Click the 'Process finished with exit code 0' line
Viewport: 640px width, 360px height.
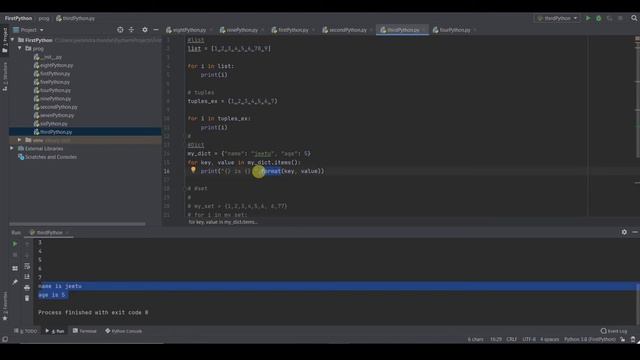point(93,313)
